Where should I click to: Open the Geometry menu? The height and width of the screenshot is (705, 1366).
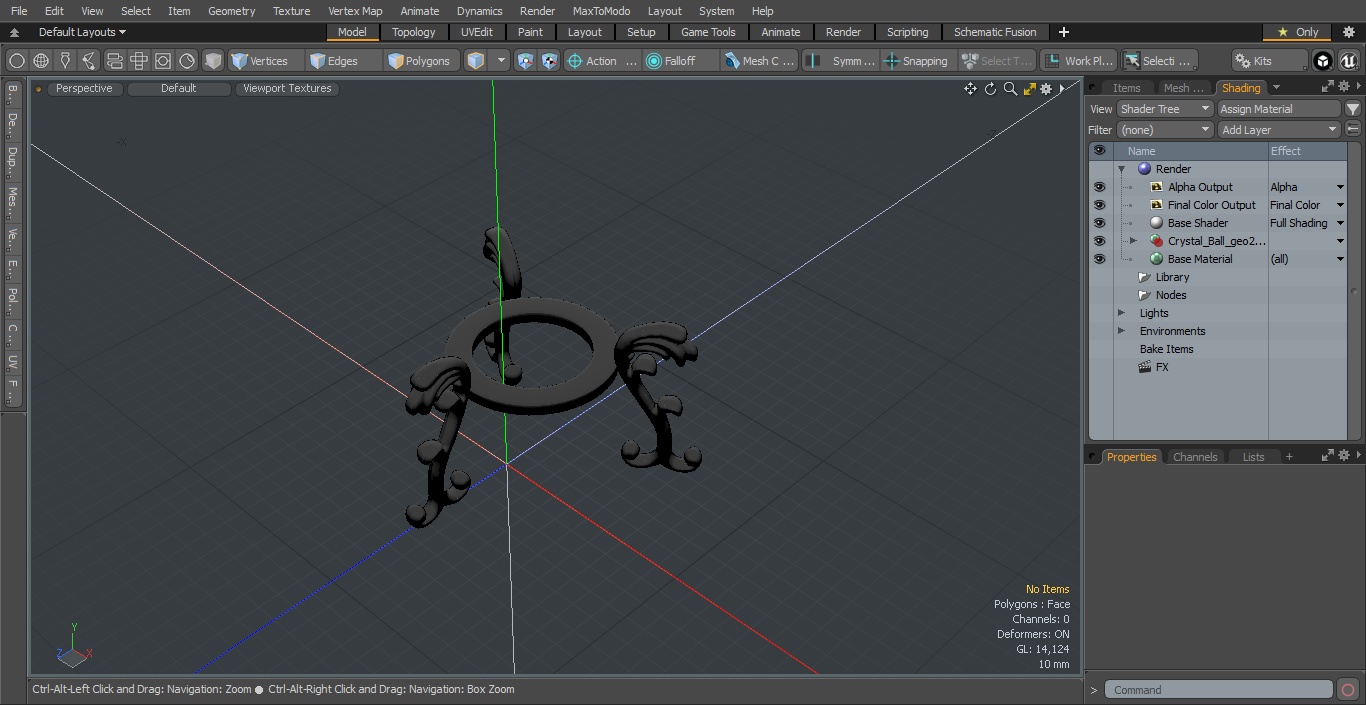(x=231, y=11)
